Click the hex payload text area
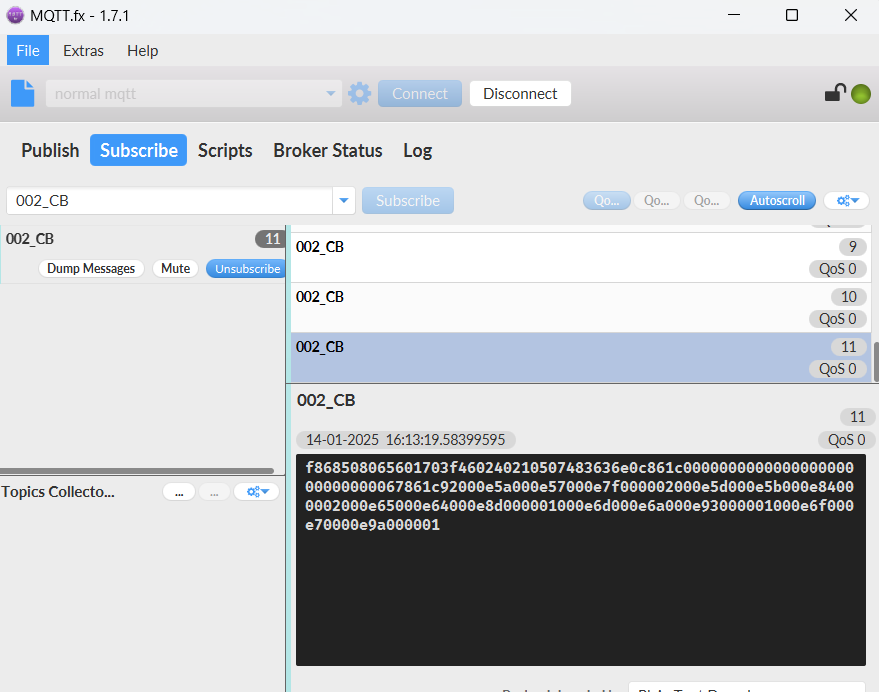This screenshot has width=879, height=692. click(x=581, y=560)
